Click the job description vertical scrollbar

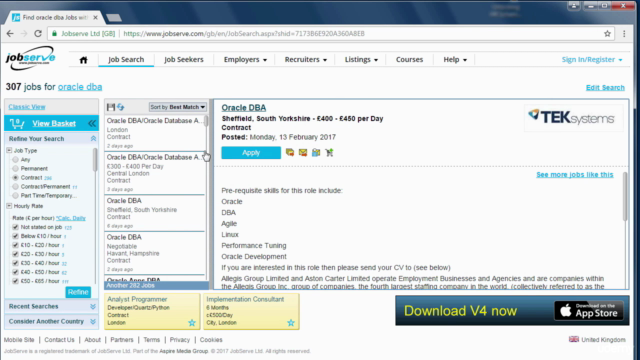tap(624, 197)
